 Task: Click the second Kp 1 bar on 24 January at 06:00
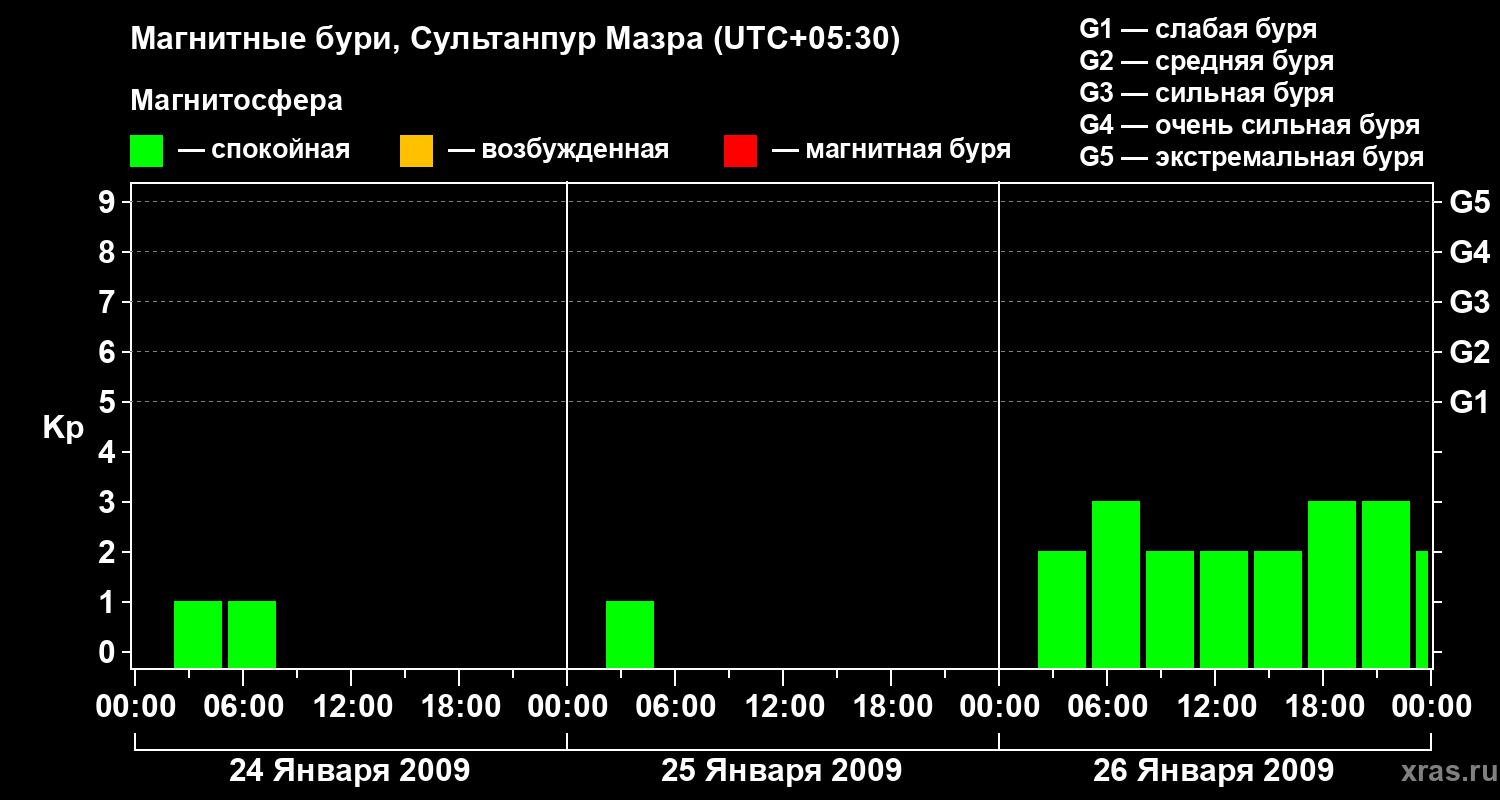coord(252,634)
